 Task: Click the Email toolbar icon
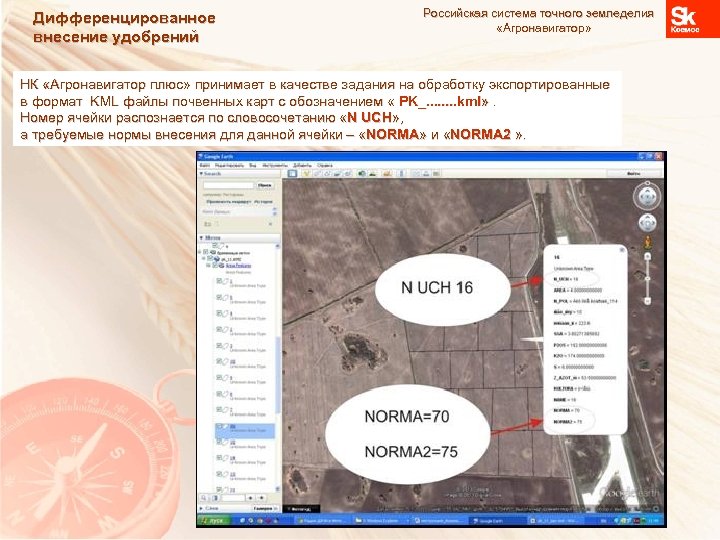pos(416,174)
